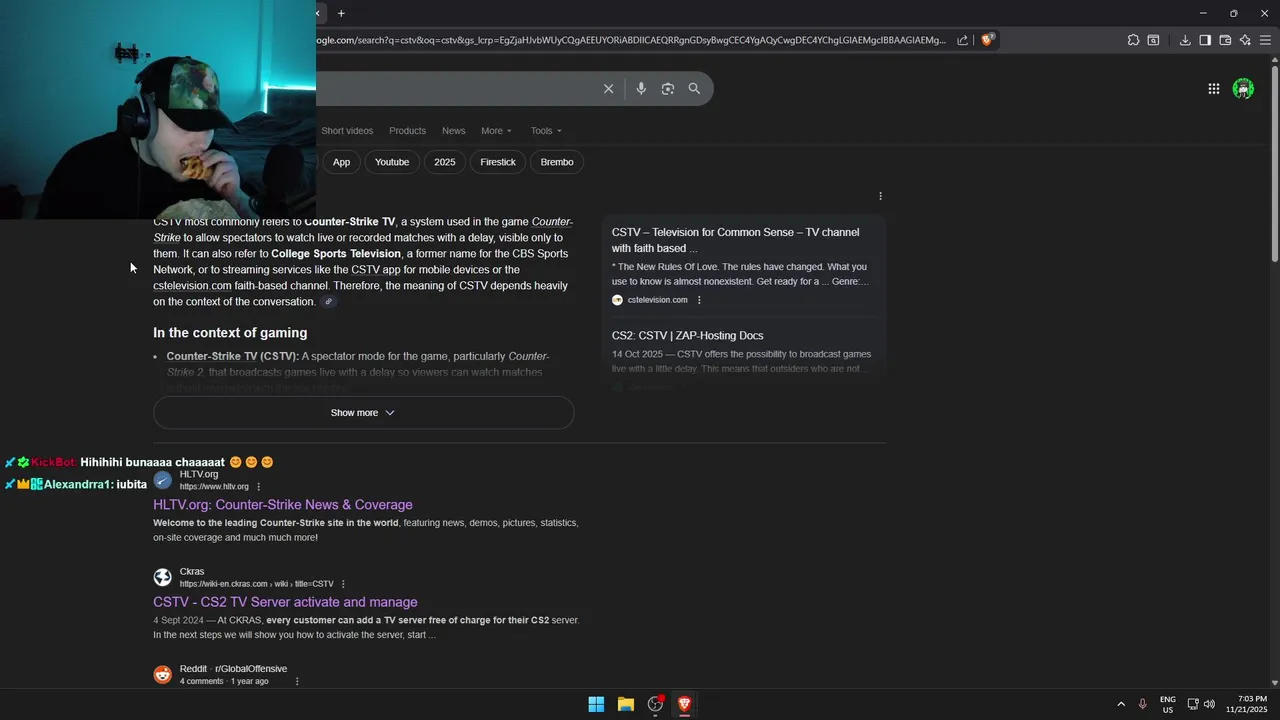The height and width of the screenshot is (720, 1280).
Task: Open options dots next to HLTV.org URL
Action: [259, 487]
